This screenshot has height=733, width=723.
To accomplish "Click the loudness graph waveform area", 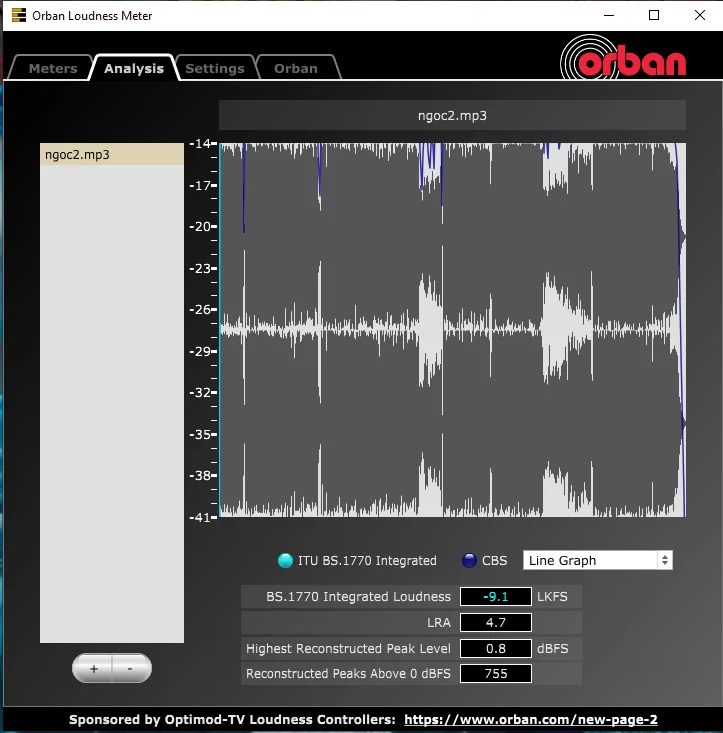I will tap(452, 330).
